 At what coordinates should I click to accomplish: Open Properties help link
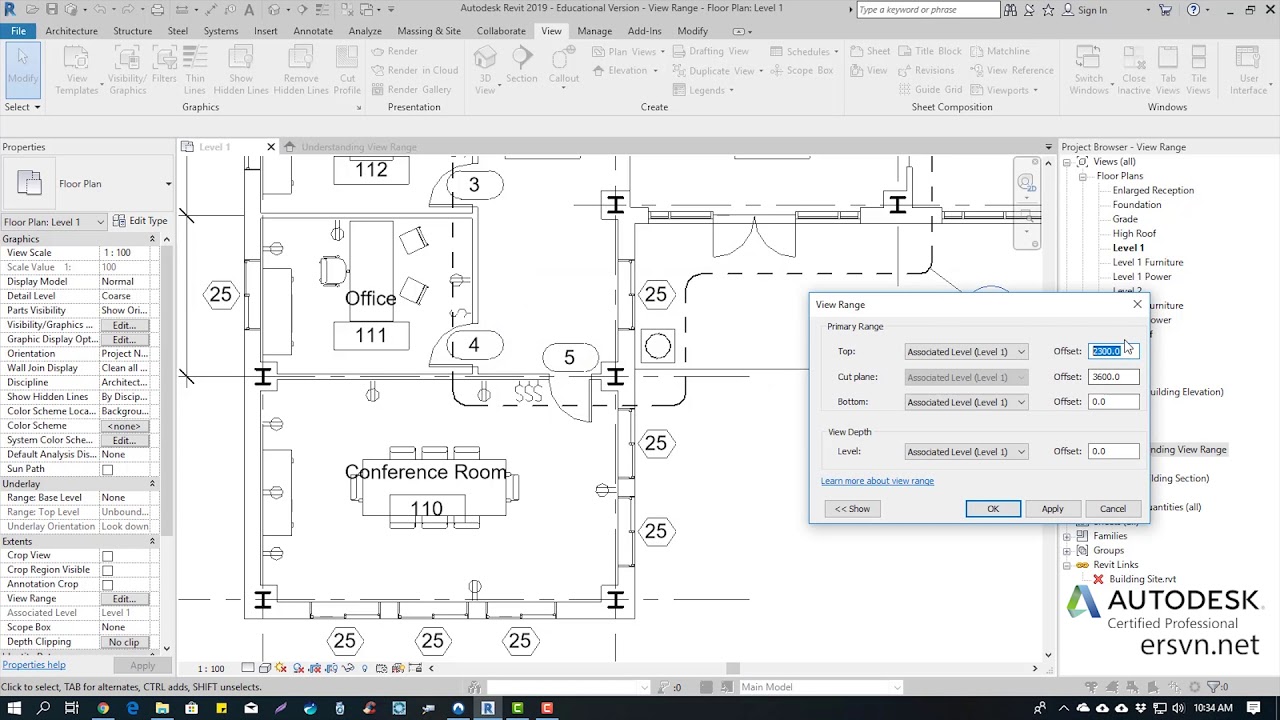[34, 665]
